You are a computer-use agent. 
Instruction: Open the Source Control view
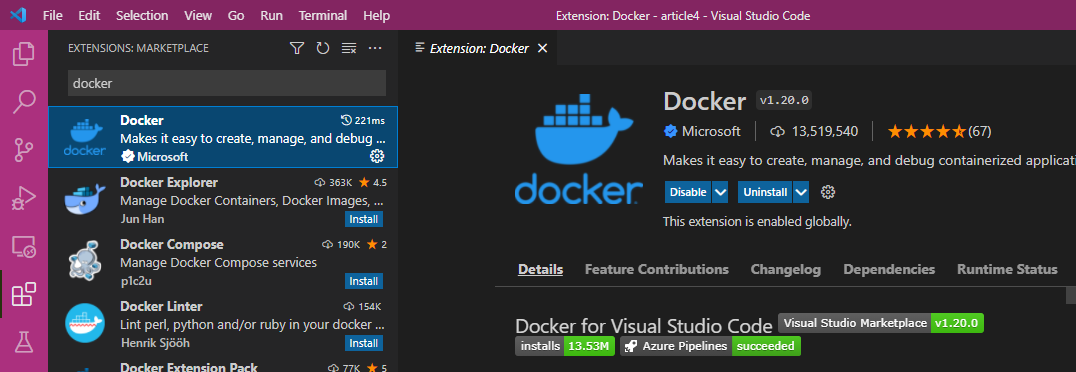[x=23, y=150]
